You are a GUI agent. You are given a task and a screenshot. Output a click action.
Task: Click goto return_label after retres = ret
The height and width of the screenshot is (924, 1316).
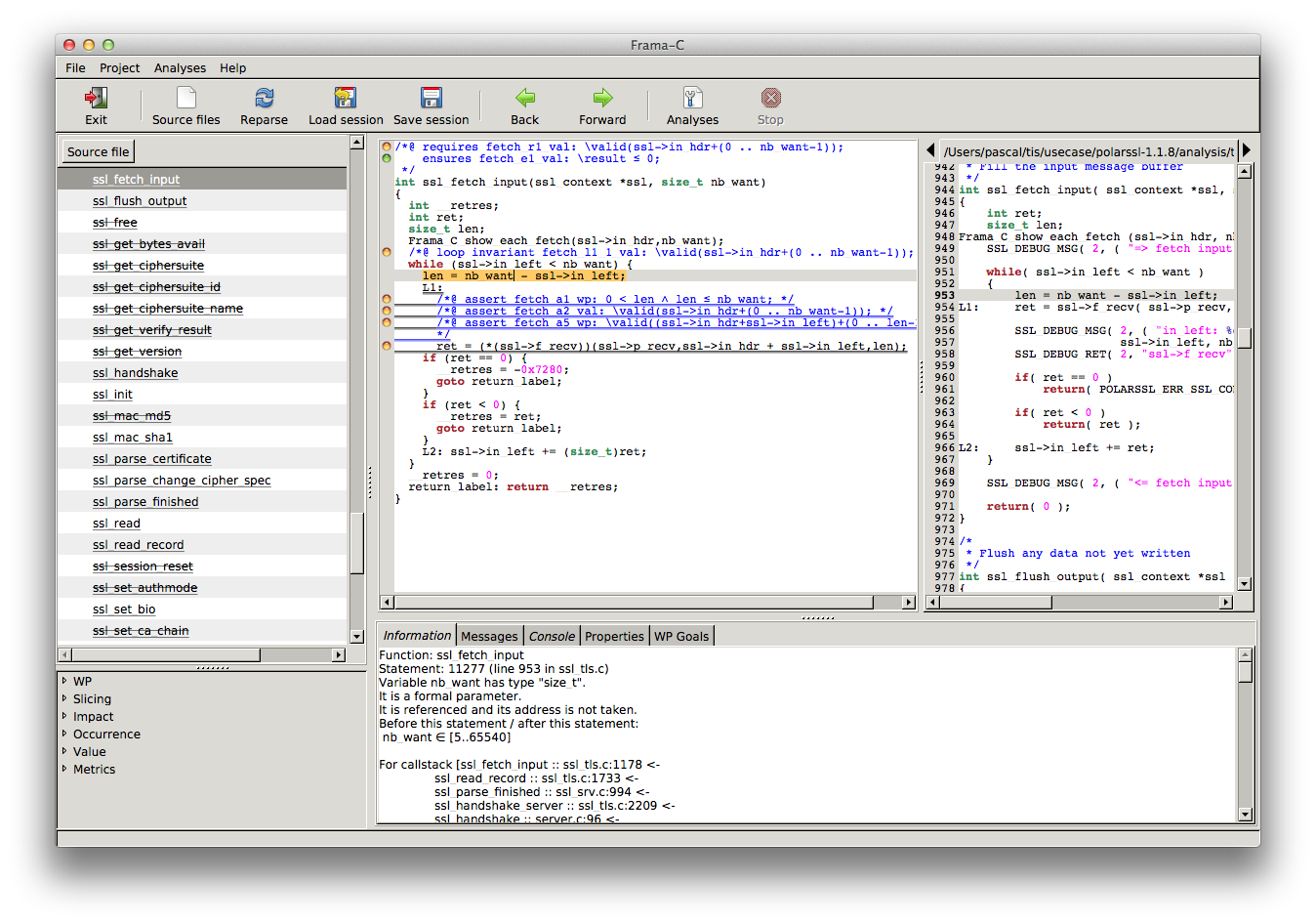(499, 428)
